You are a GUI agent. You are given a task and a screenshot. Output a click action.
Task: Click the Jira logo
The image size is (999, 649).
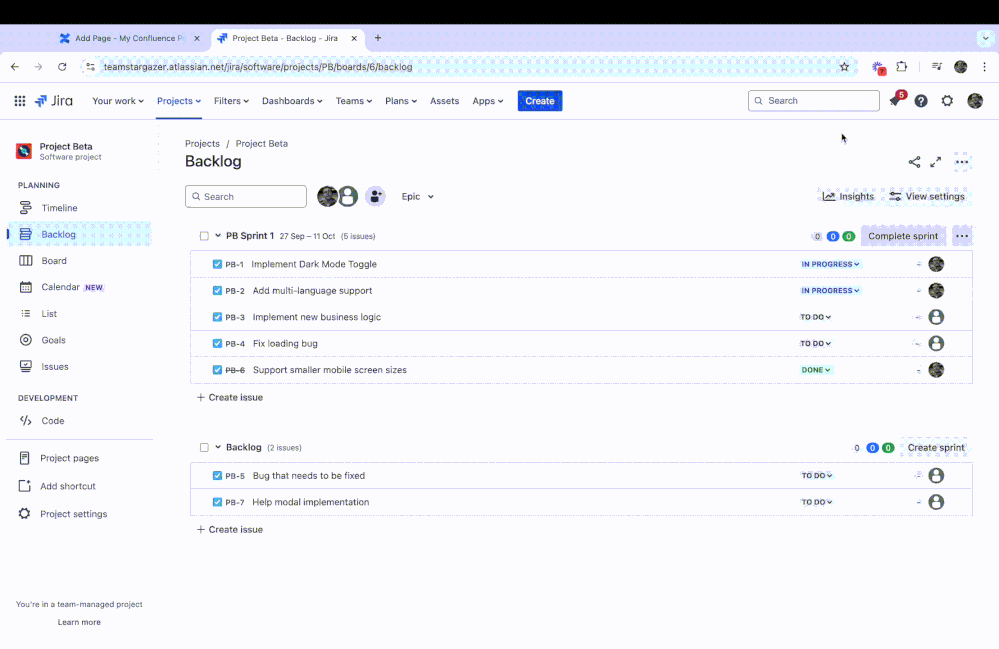tap(54, 101)
